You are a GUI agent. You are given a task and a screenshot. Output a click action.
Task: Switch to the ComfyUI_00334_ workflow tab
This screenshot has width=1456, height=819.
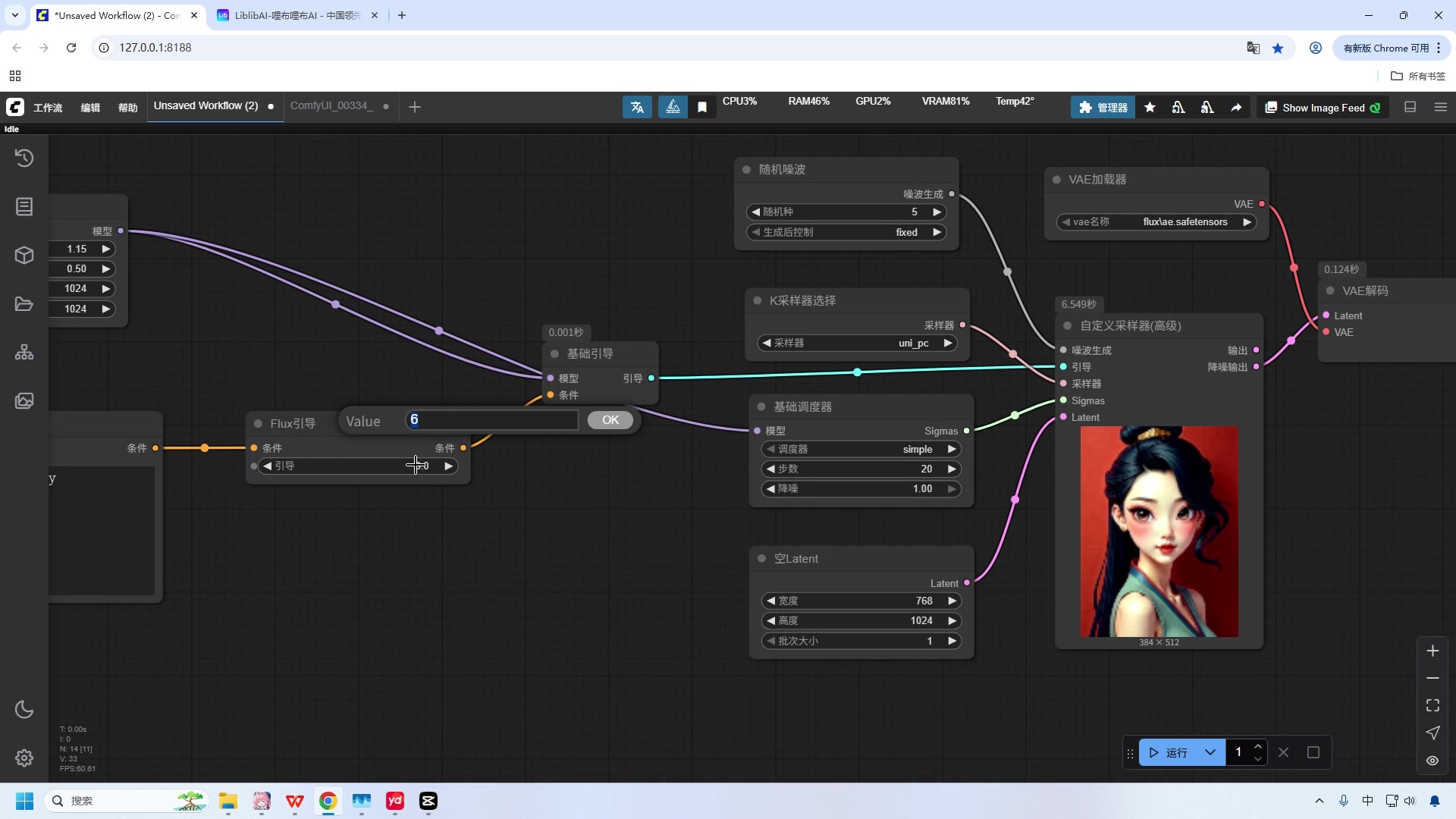[331, 106]
